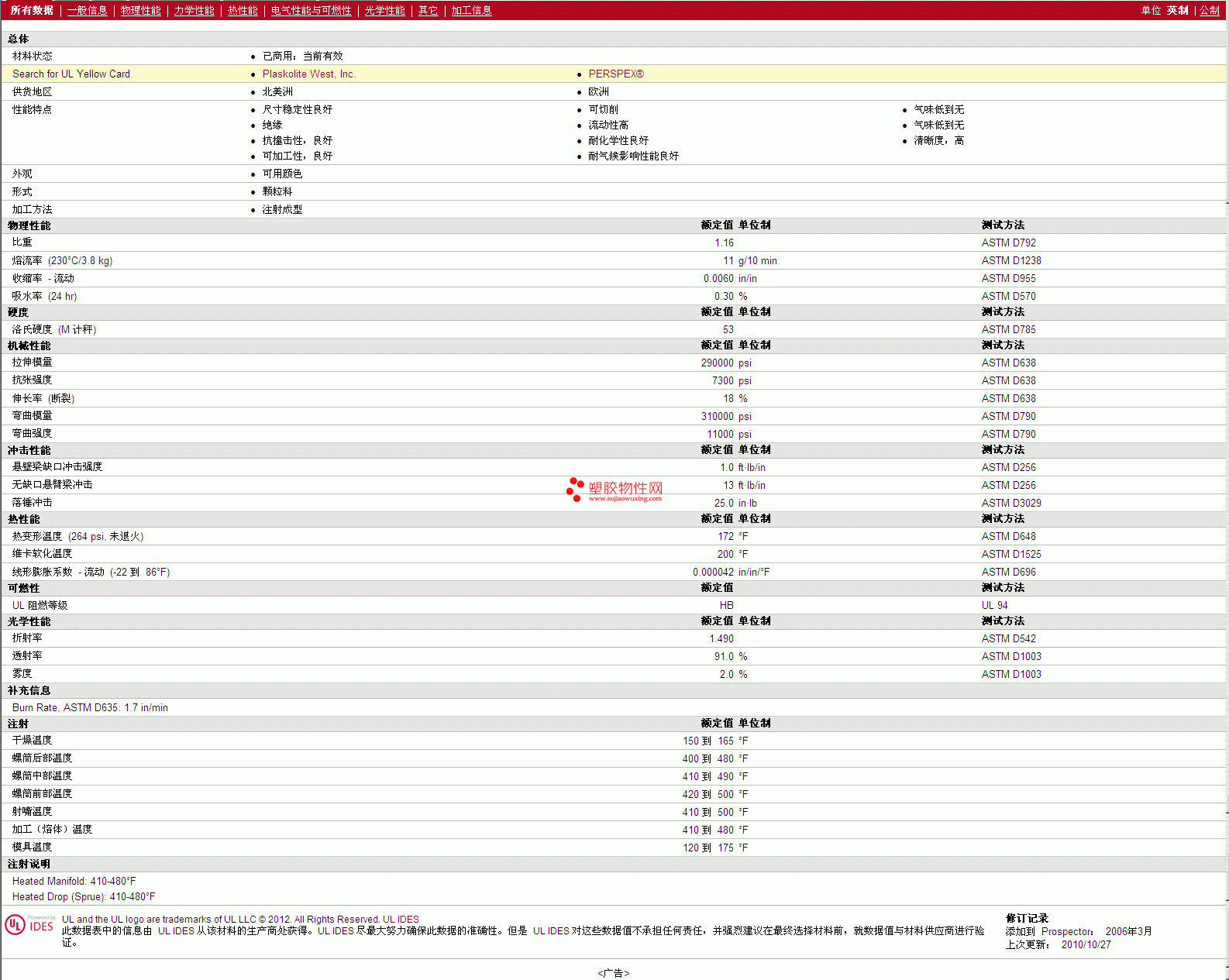Open the 热性能 tab

243,11
